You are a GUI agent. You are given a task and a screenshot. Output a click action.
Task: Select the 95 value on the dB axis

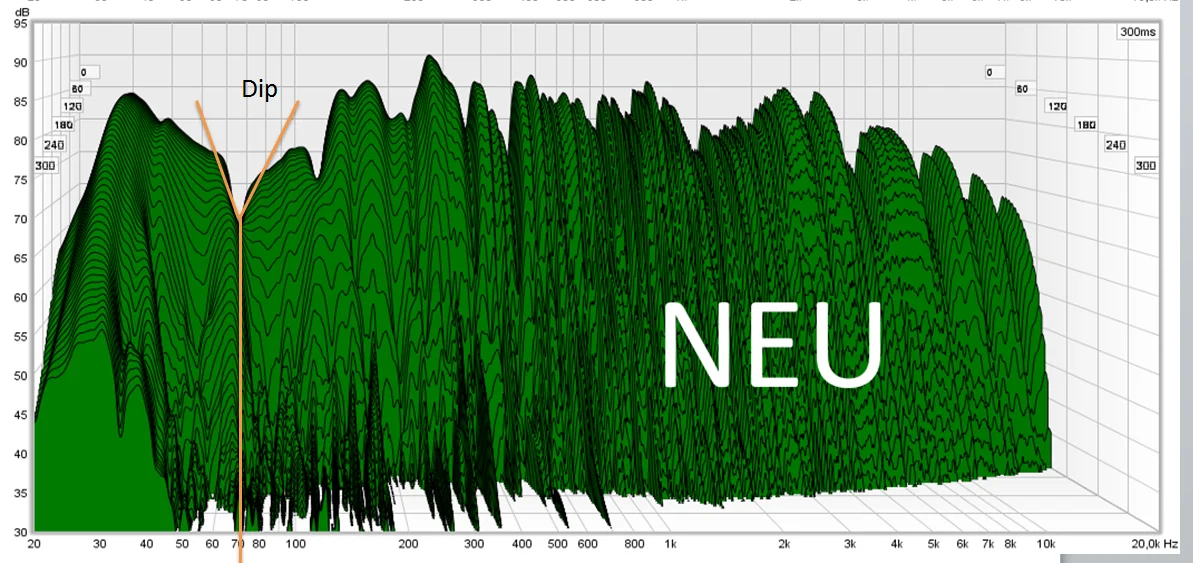click(21, 24)
